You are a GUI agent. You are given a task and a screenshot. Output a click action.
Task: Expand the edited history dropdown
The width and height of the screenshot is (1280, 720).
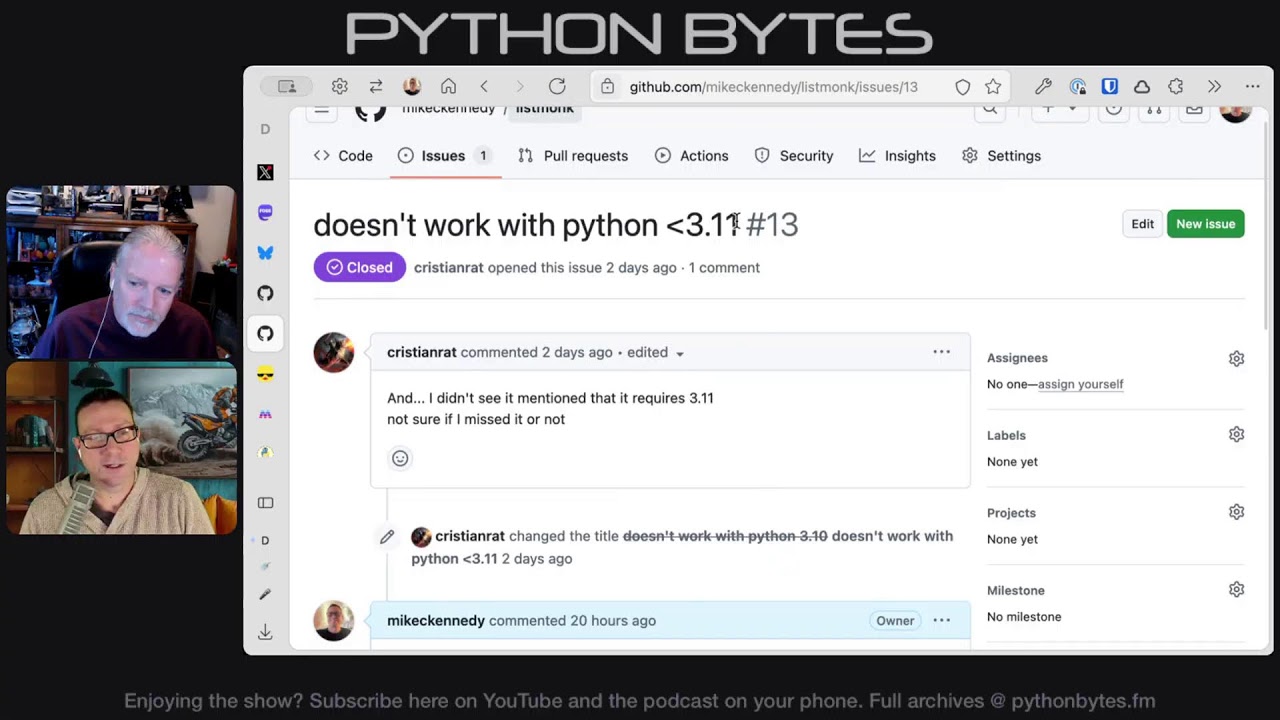(656, 352)
